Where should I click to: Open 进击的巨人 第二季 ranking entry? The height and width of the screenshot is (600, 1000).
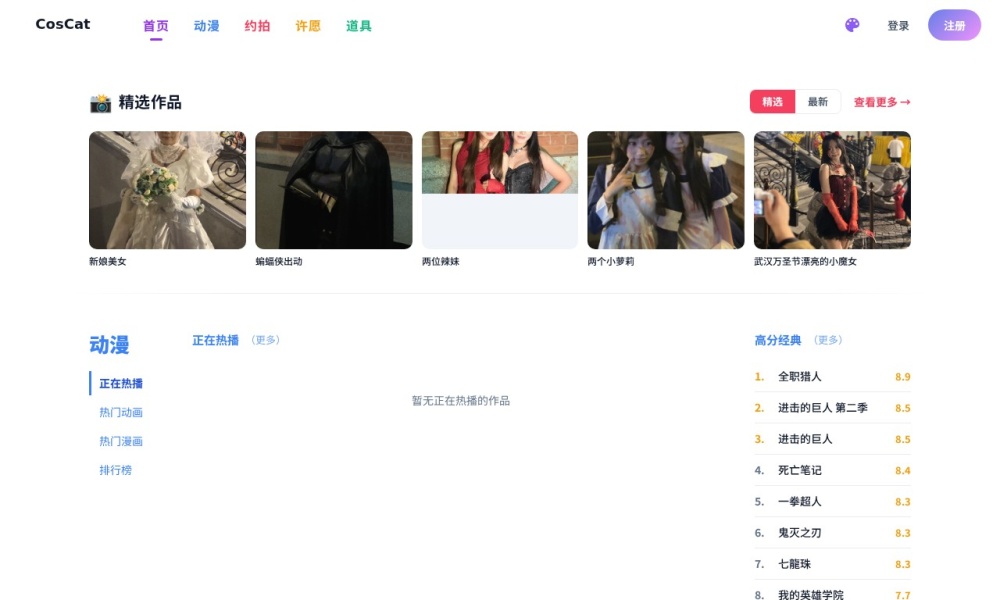point(823,407)
